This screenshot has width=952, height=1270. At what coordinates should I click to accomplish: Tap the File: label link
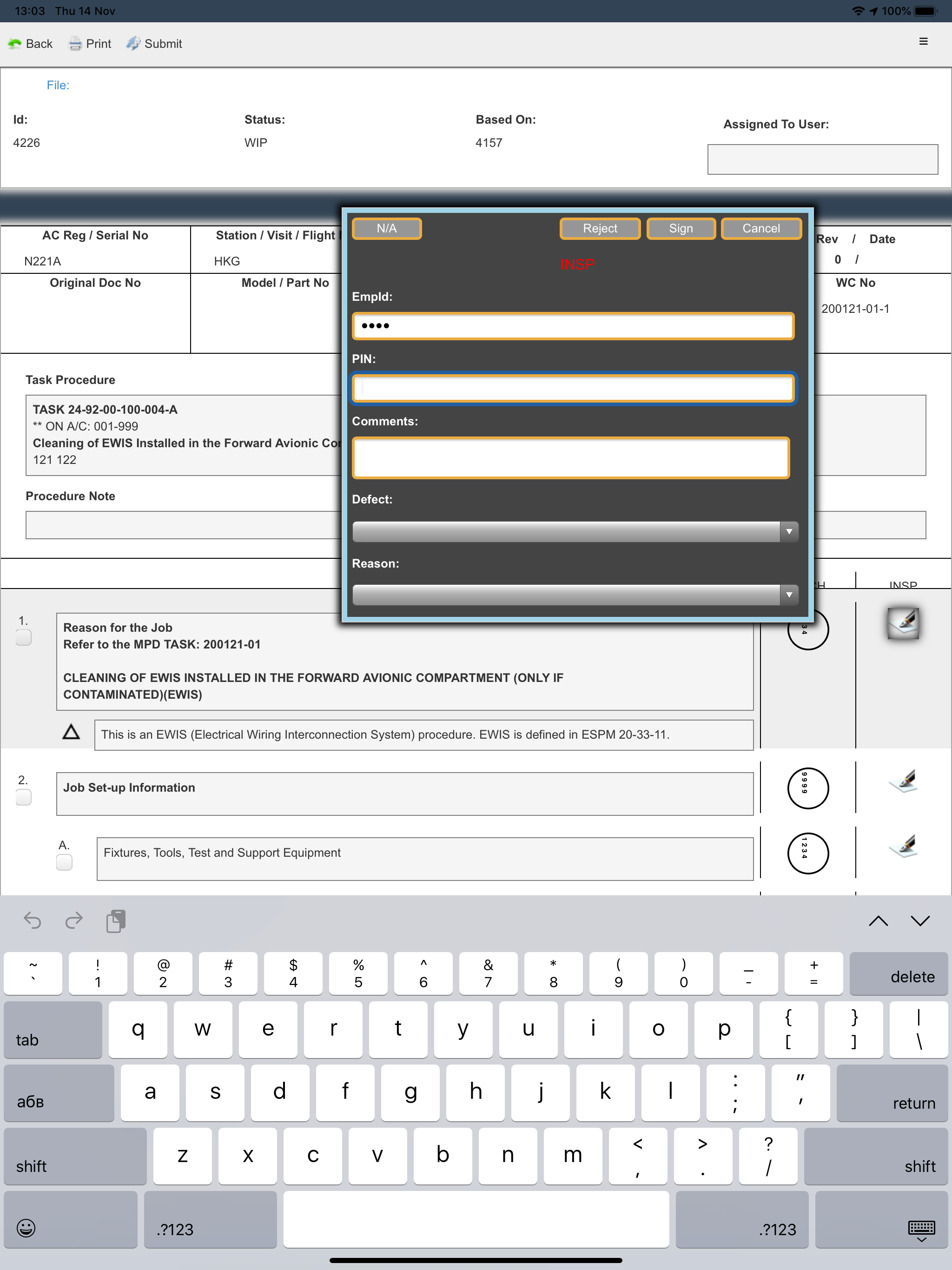58,85
